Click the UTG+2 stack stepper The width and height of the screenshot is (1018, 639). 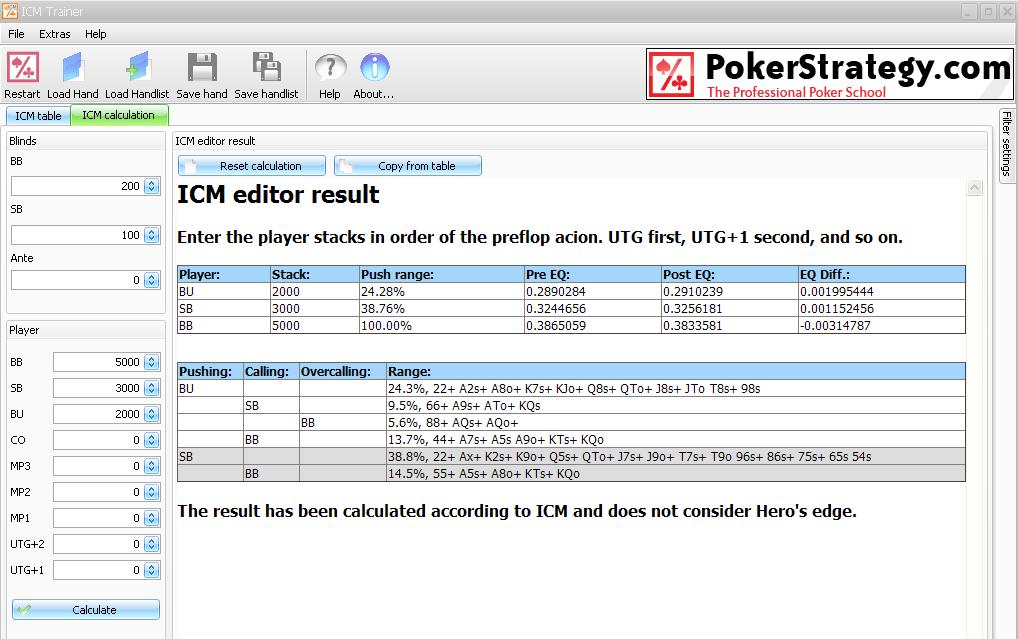tap(152, 544)
